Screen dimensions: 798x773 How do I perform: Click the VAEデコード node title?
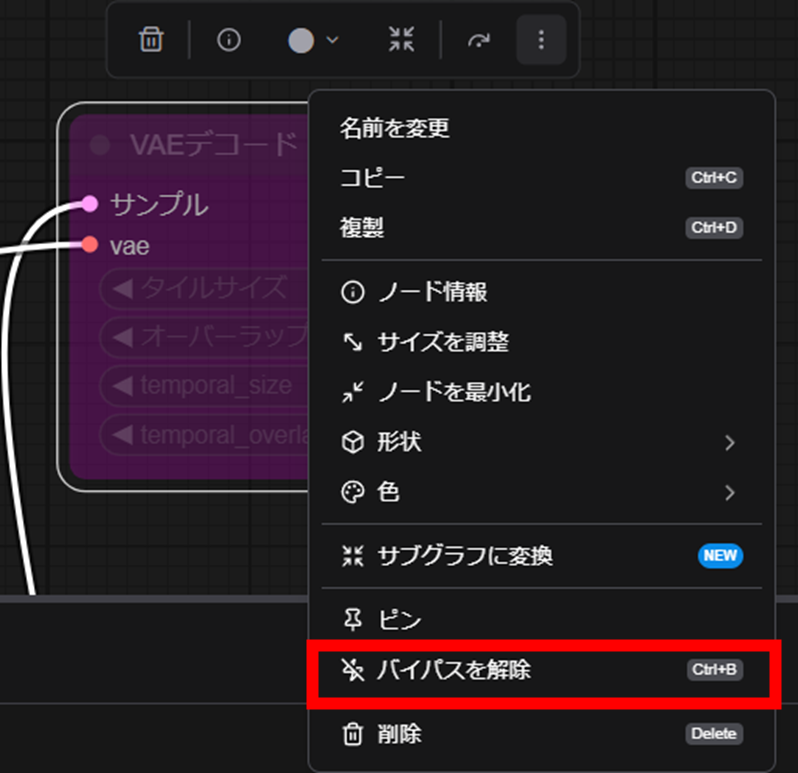click(x=214, y=145)
